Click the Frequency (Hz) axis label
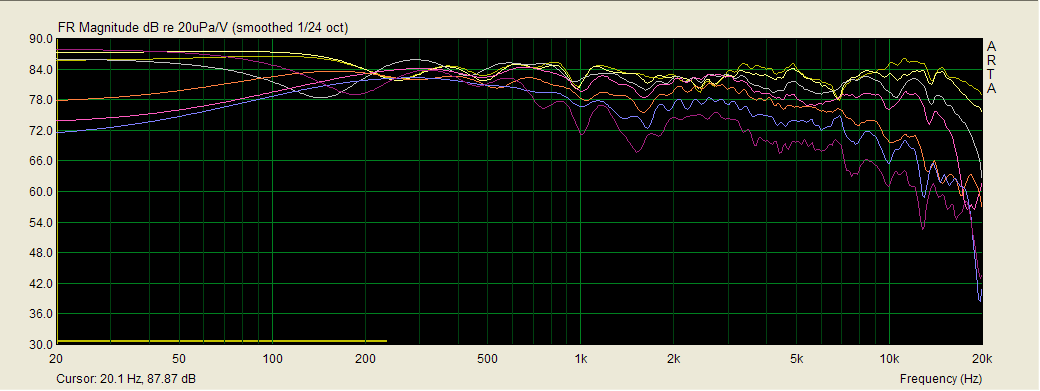1040x391 pixels. 941,379
